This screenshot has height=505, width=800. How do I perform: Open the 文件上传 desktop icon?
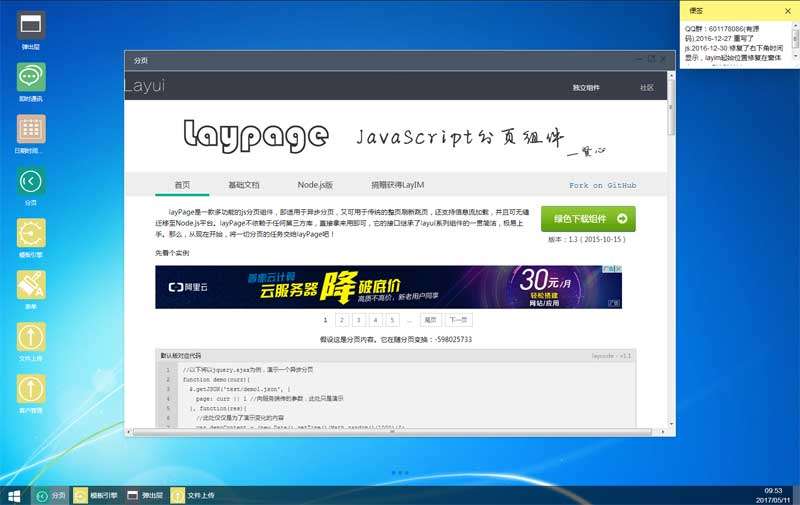pos(31,337)
